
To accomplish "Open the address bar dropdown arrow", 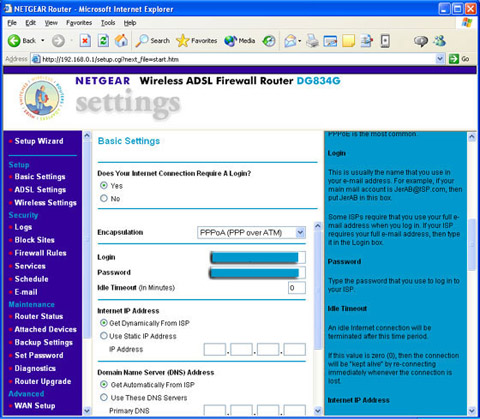I will pos(440,59).
